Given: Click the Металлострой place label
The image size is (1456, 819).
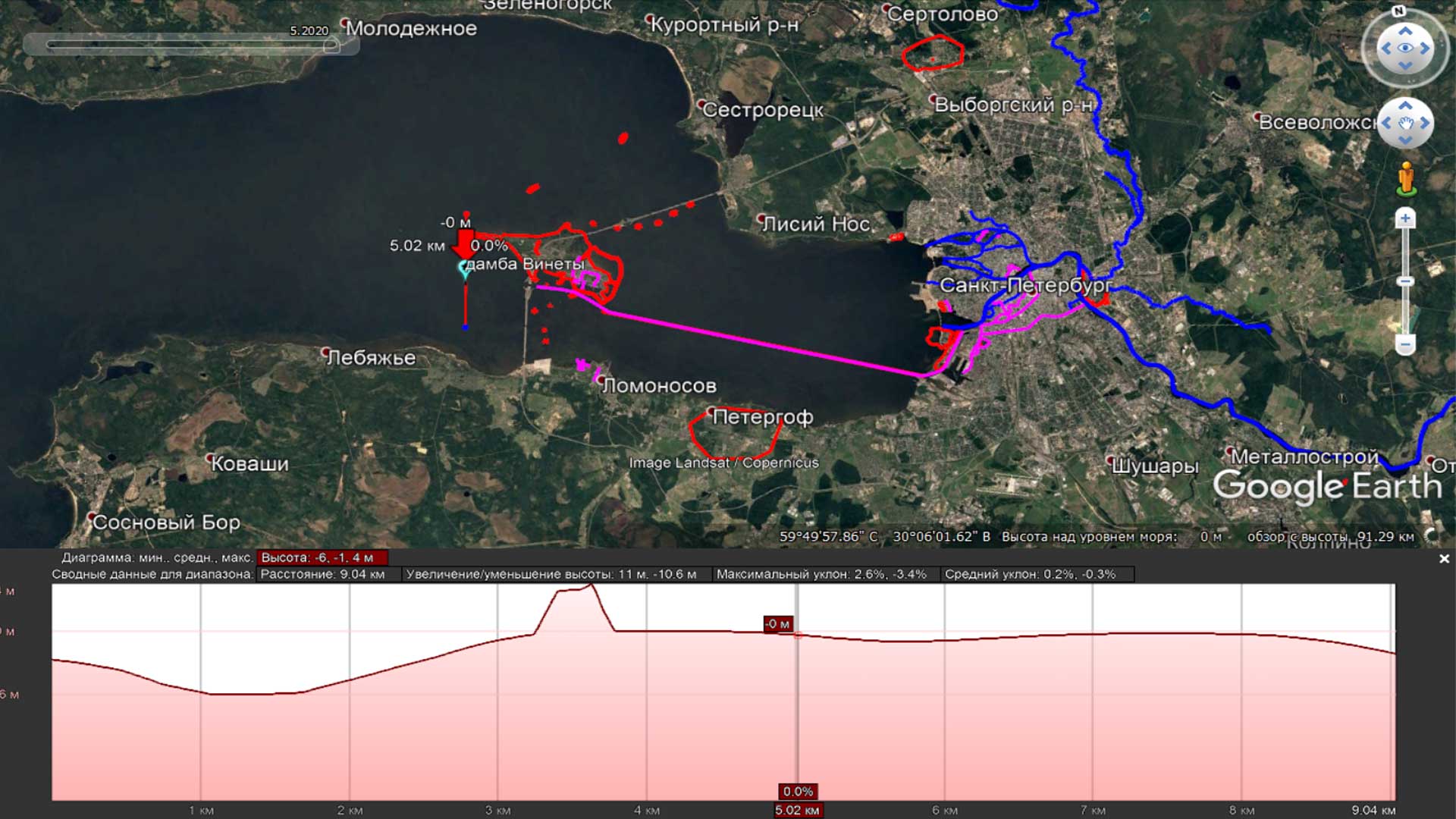Looking at the screenshot, I should [1304, 457].
